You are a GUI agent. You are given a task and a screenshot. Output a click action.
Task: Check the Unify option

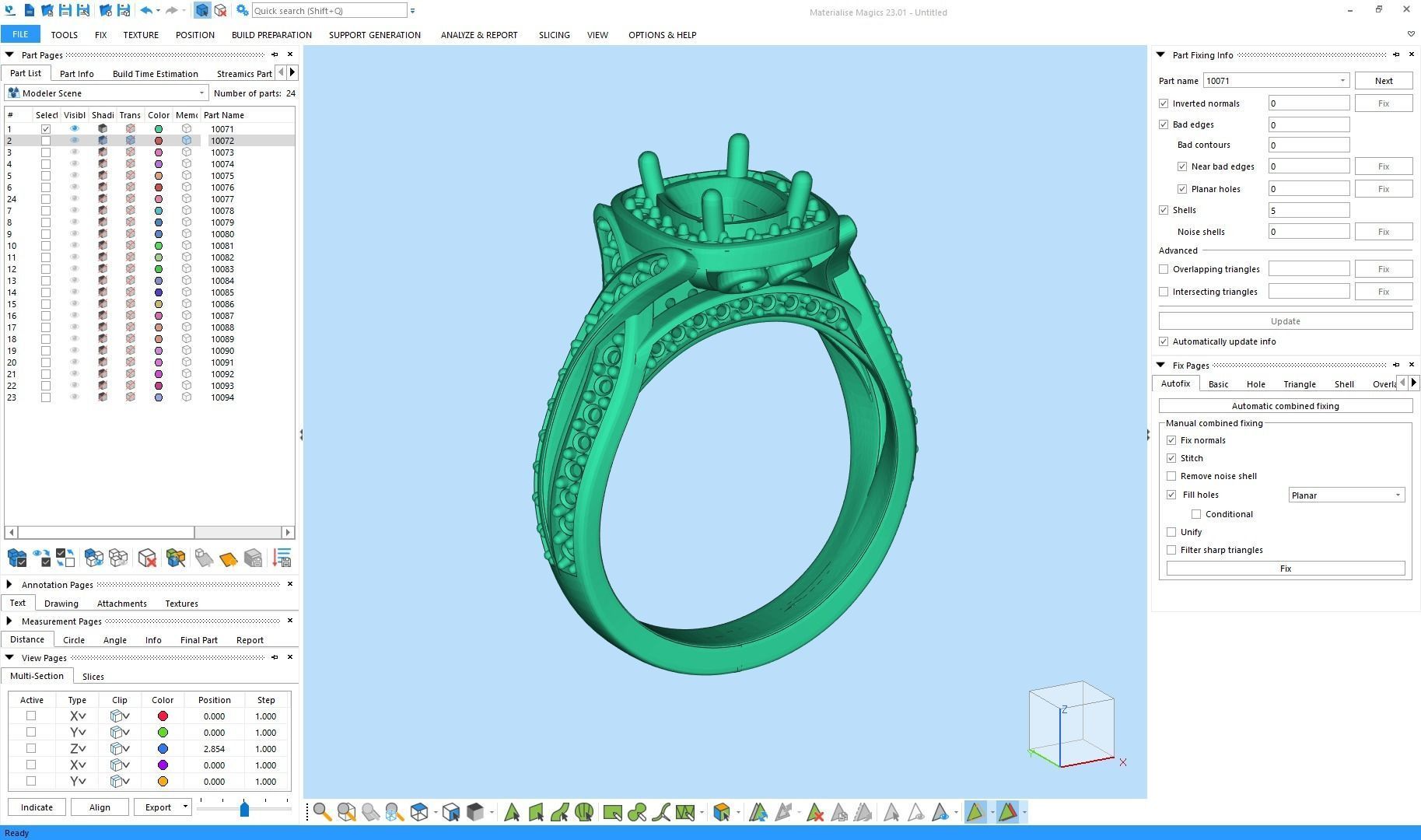coord(1171,532)
